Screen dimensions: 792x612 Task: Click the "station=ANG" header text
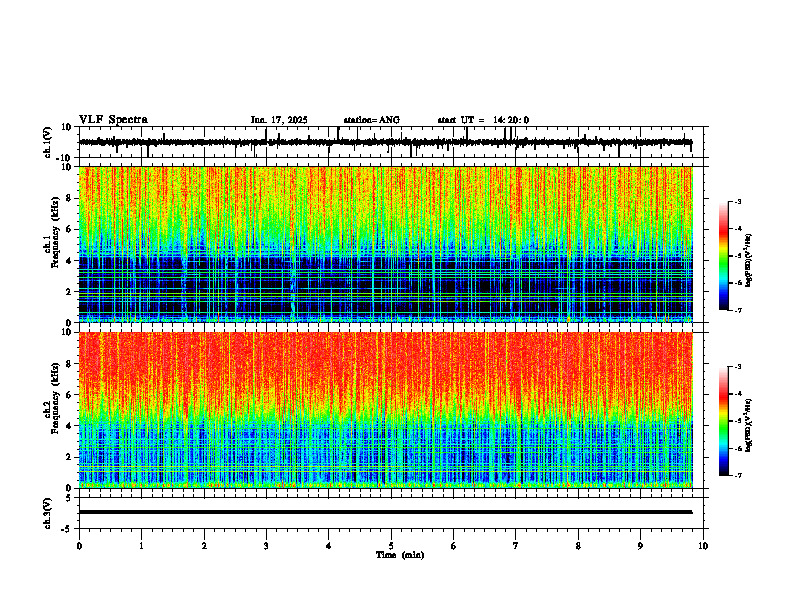pyautogui.click(x=372, y=120)
